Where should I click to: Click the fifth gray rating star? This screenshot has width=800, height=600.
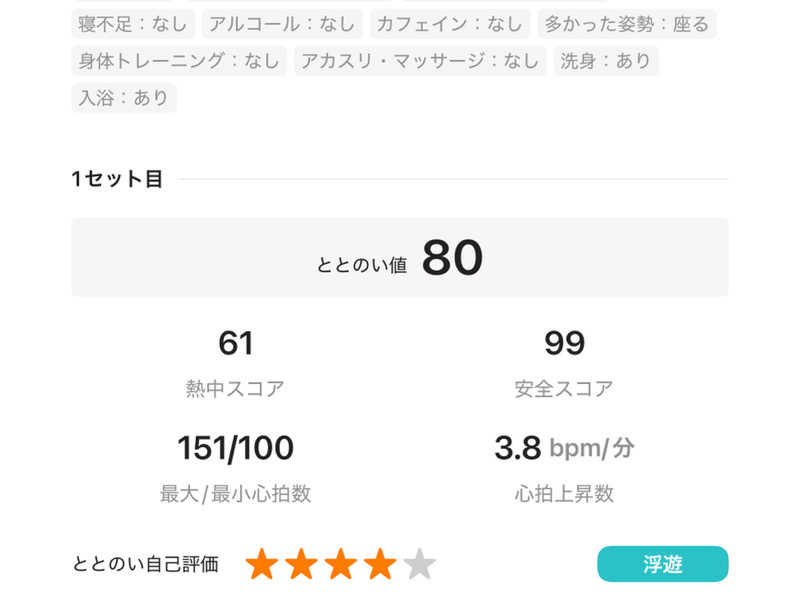pos(420,564)
